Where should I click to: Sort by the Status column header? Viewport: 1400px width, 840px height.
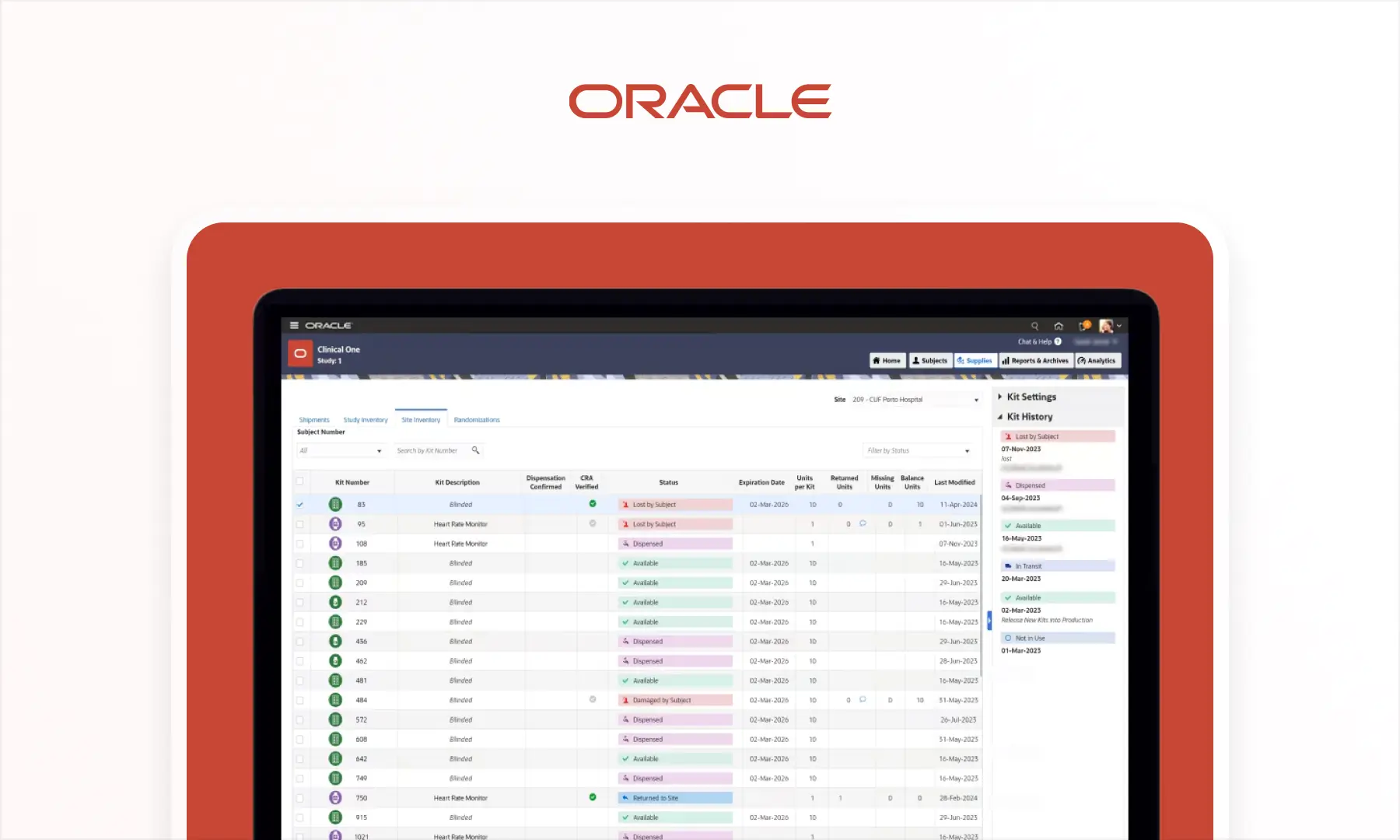click(669, 482)
